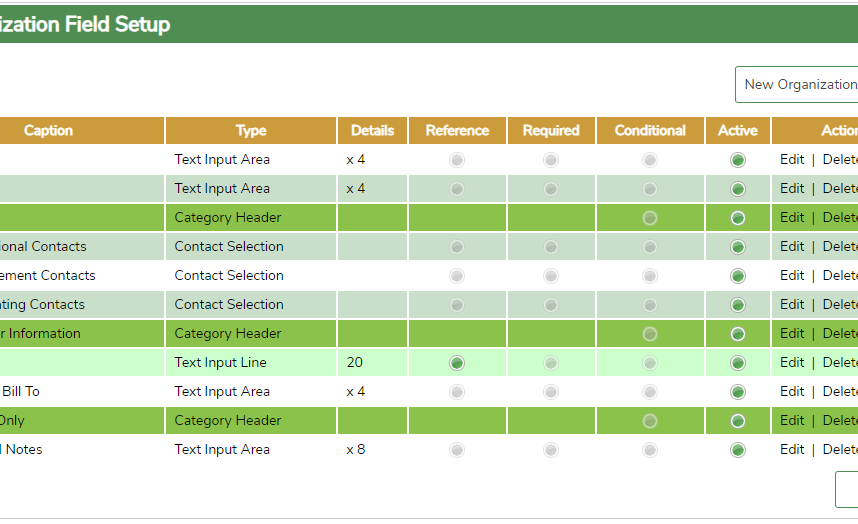Click the Required column header

551,130
